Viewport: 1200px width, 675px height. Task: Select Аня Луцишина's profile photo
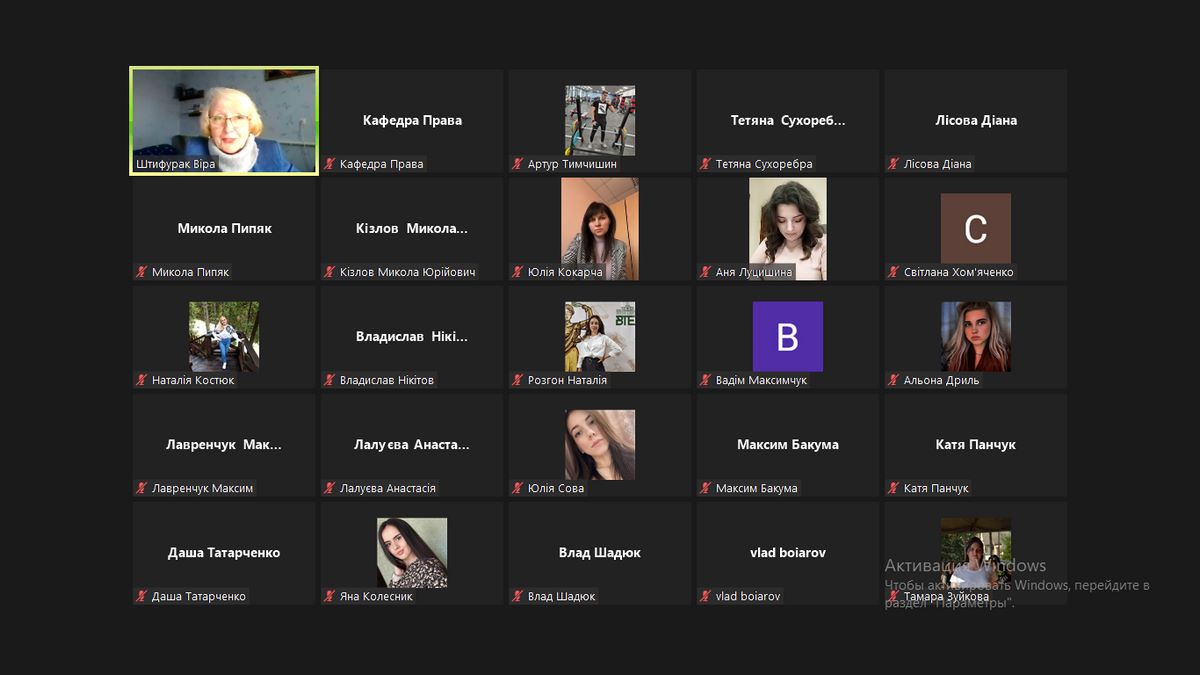pos(787,228)
